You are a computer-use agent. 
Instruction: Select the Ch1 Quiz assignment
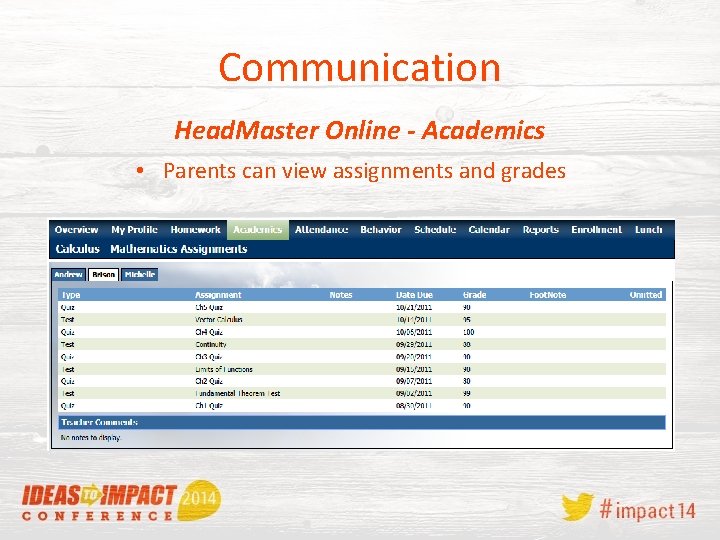[x=362, y=406]
